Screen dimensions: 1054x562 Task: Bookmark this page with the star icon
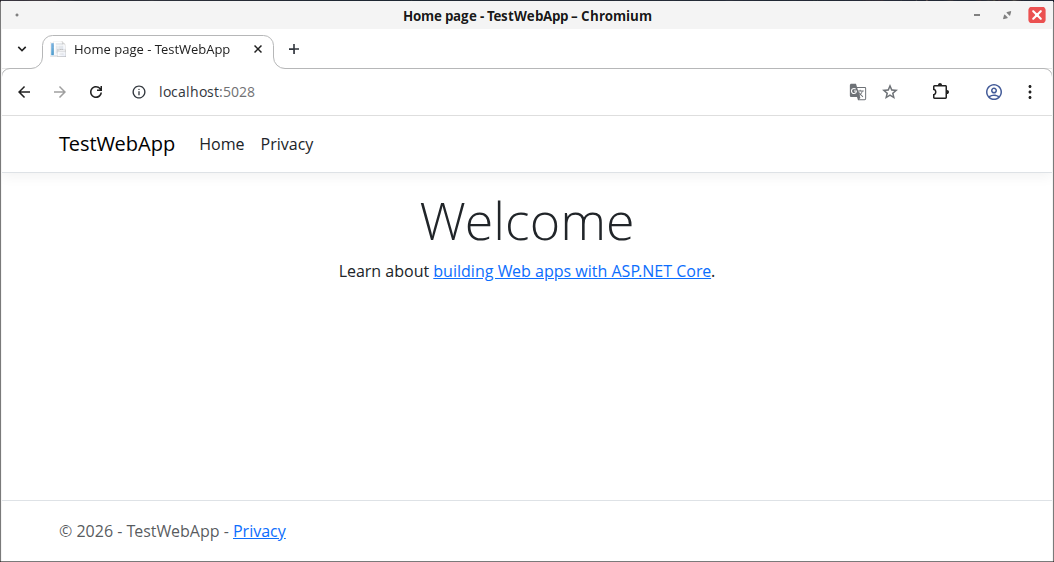[x=890, y=92]
